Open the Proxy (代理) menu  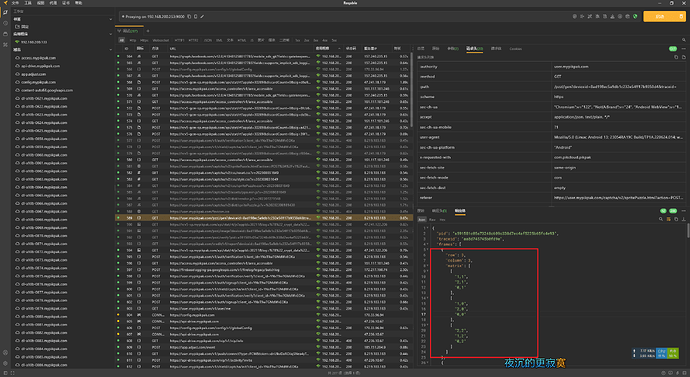click(x=53, y=3)
